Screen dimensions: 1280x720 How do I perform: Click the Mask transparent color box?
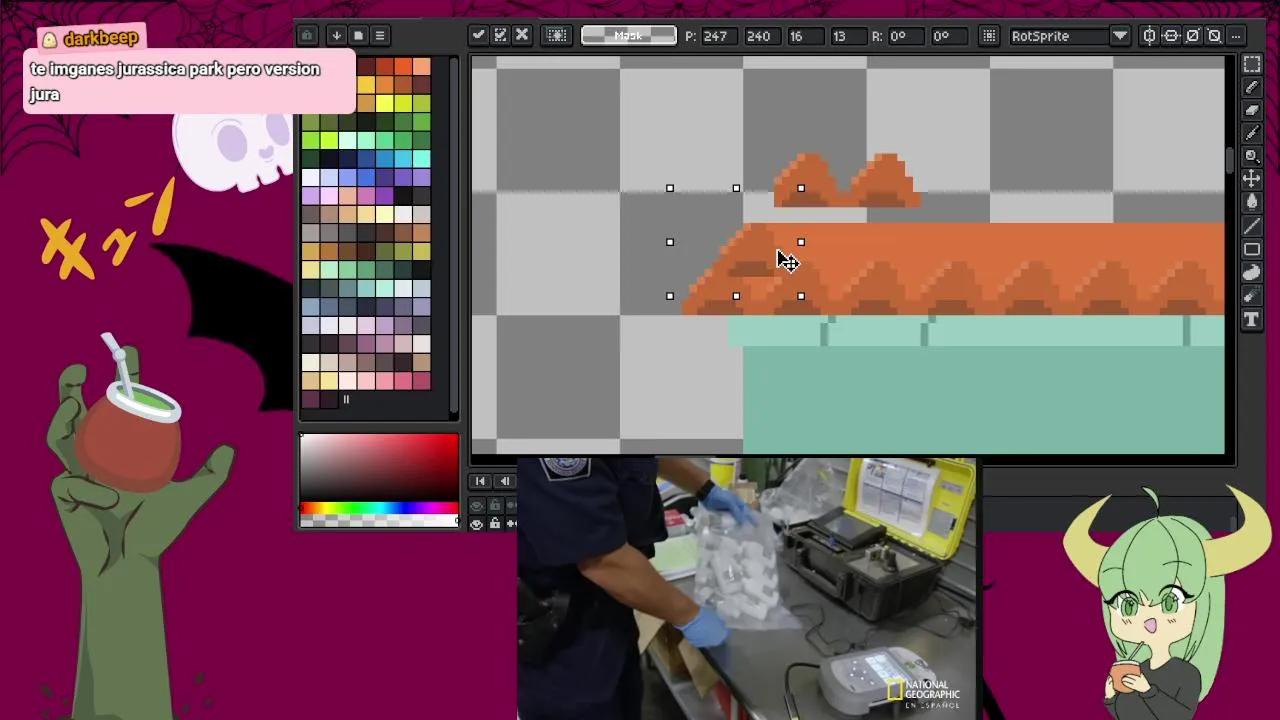click(628, 36)
